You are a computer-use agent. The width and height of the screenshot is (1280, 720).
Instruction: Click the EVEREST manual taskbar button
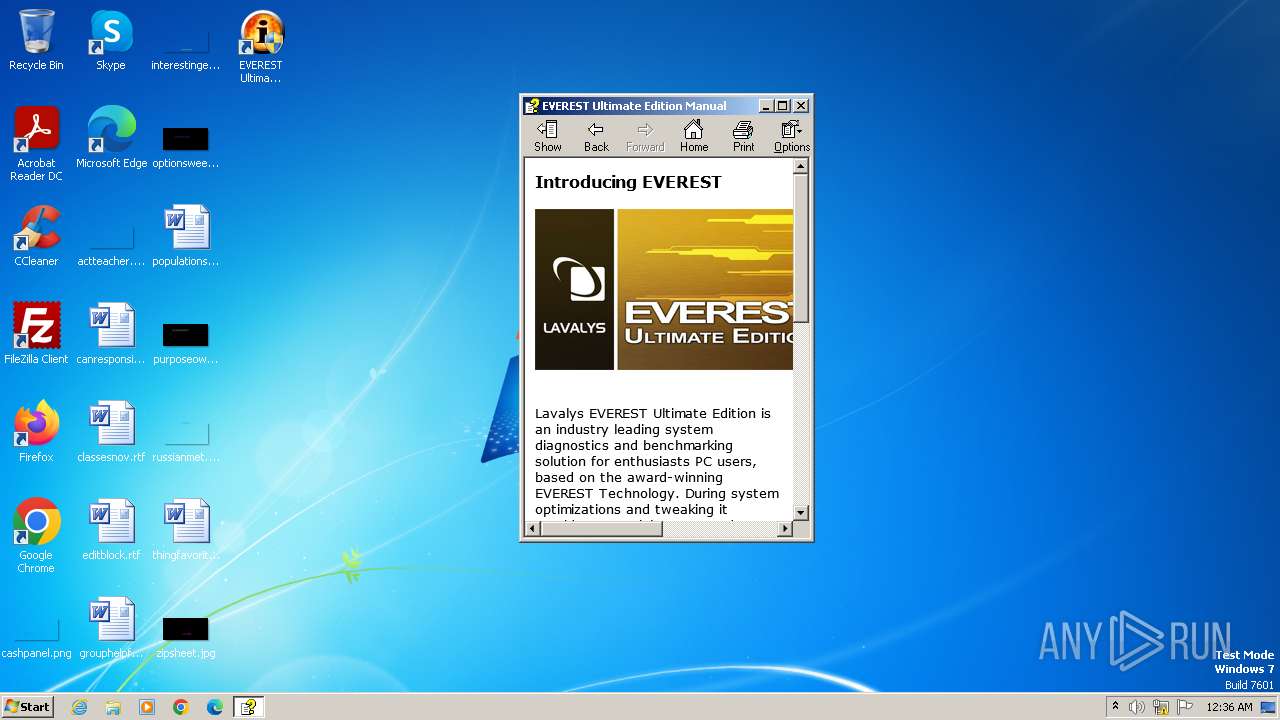[x=248, y=707]
